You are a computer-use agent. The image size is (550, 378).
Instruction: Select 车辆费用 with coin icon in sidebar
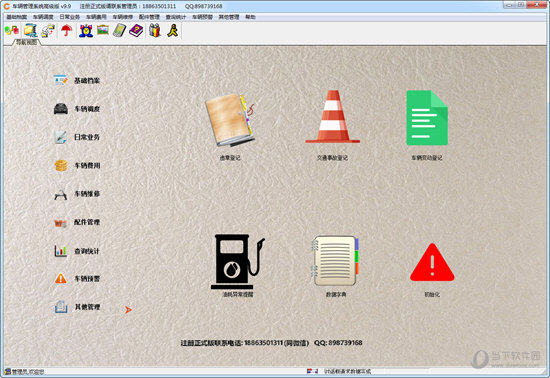click(77, 166)
